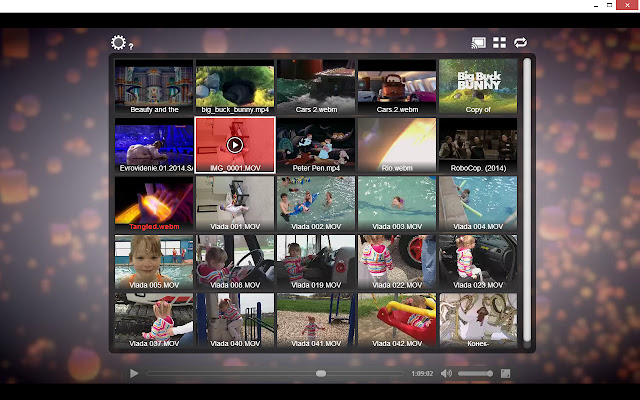Click the playback seek bar handle
The height and width of the screenshot is (400, 640).
click(321, 373)
